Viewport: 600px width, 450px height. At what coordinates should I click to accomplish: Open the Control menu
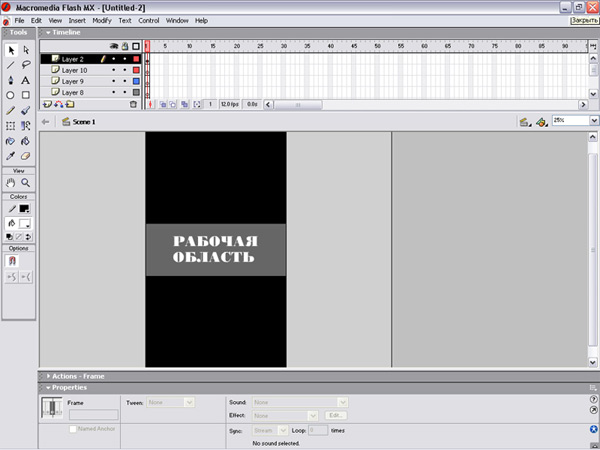point(148,20)
